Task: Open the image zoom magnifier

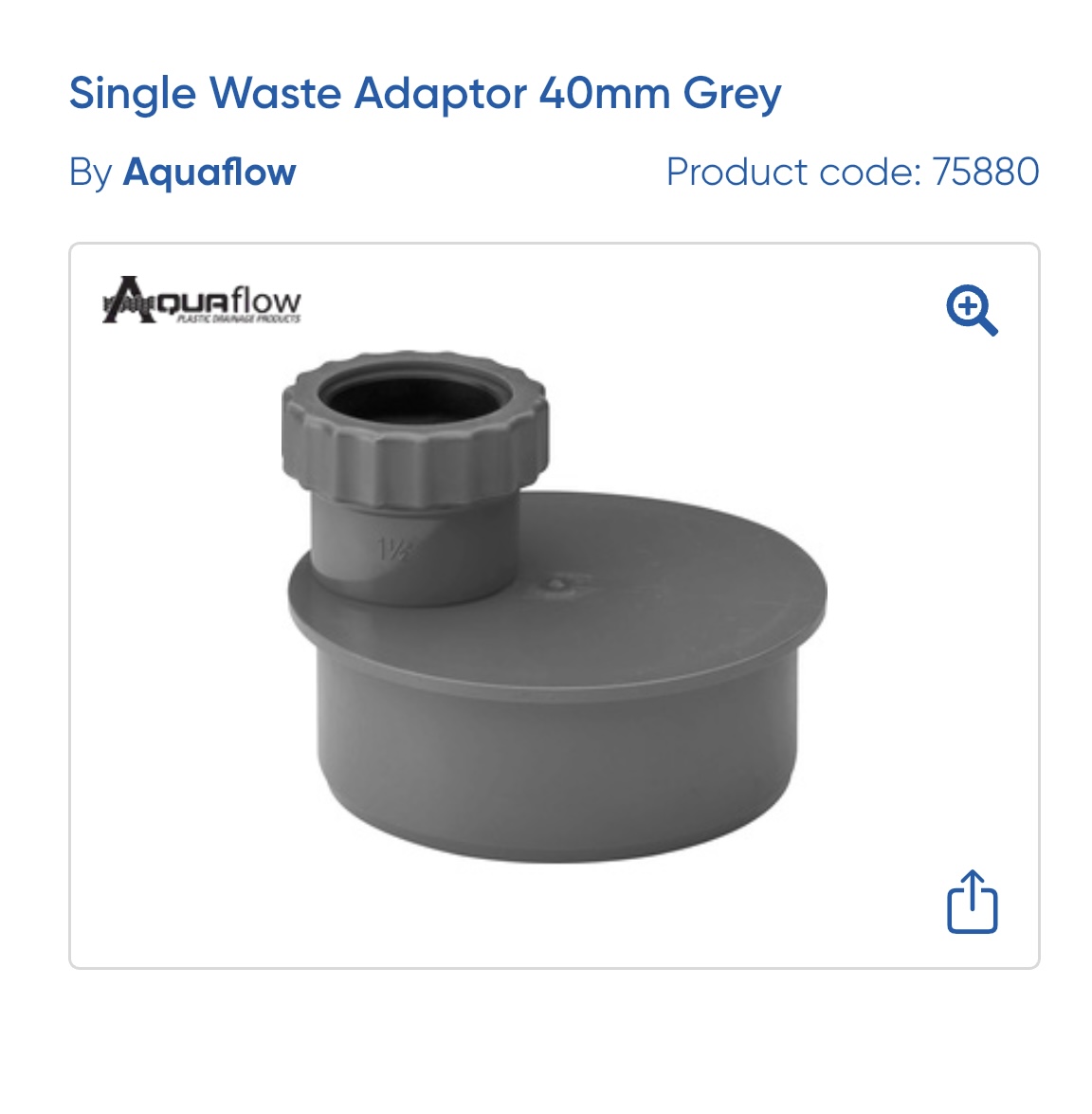Action: (972, 310)
